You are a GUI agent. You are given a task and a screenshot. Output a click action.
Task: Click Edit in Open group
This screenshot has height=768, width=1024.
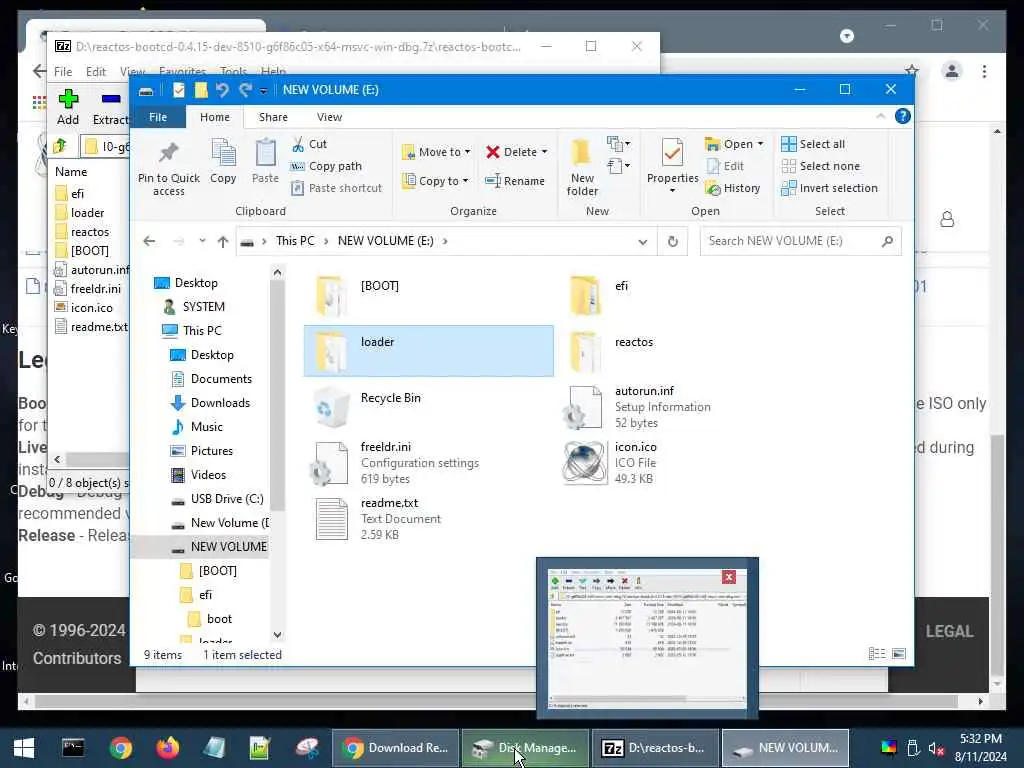[725, 166]
